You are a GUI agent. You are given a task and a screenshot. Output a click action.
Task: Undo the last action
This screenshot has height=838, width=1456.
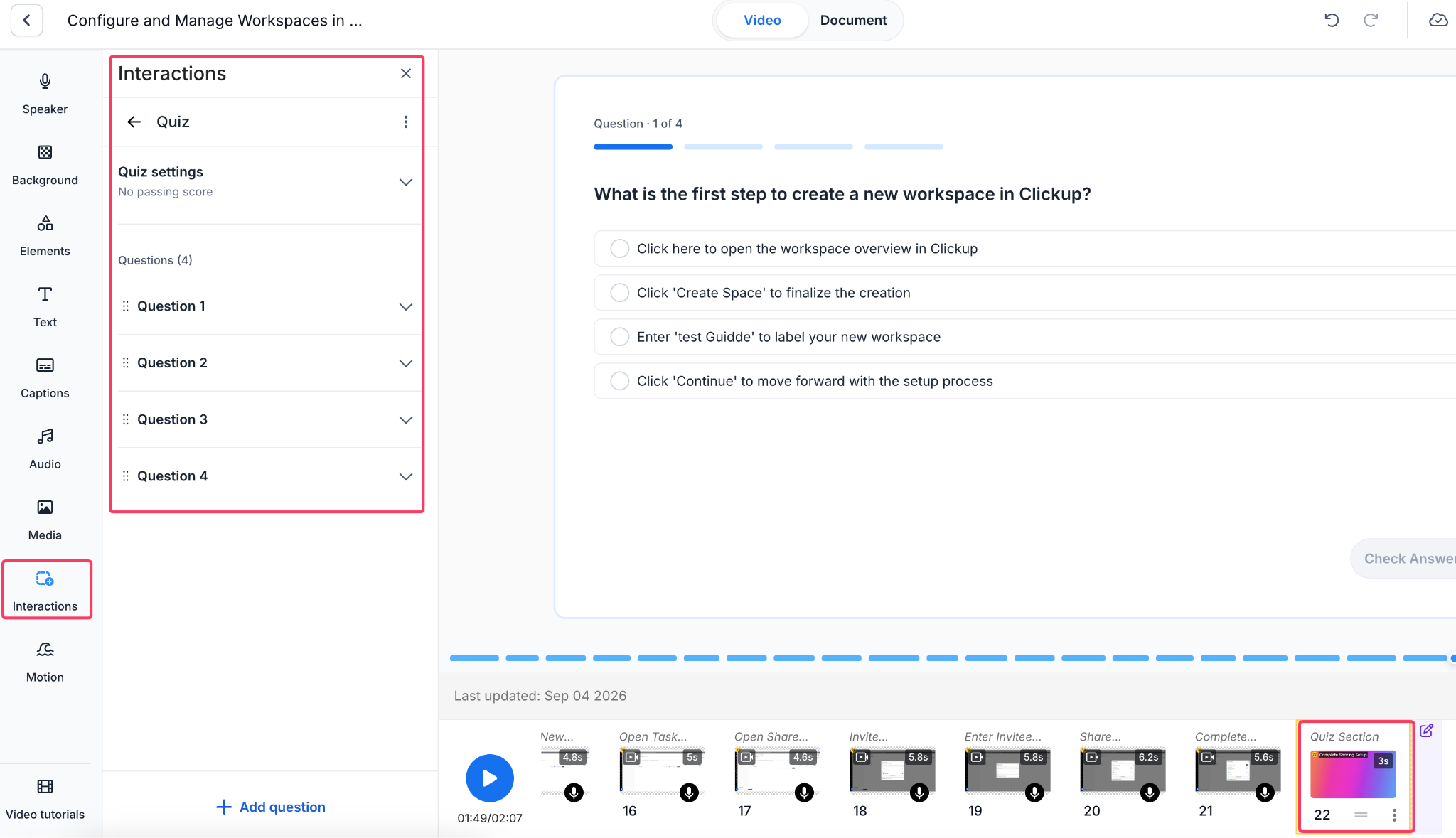point(1332,20)
